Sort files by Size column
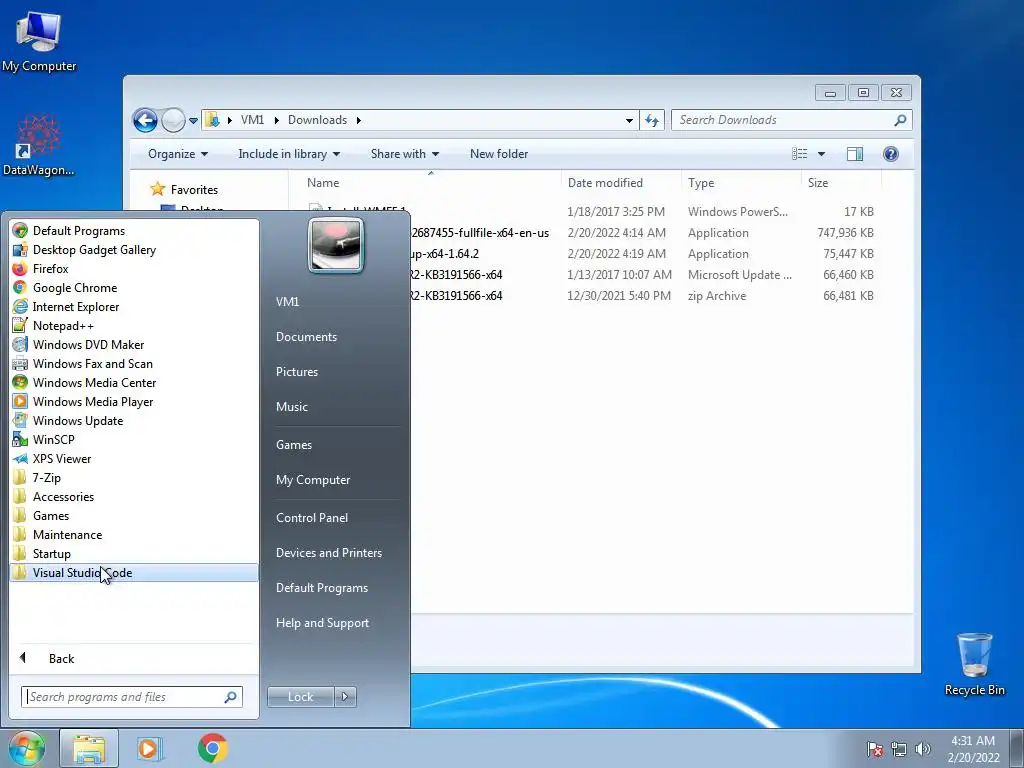 click(840, 183)
